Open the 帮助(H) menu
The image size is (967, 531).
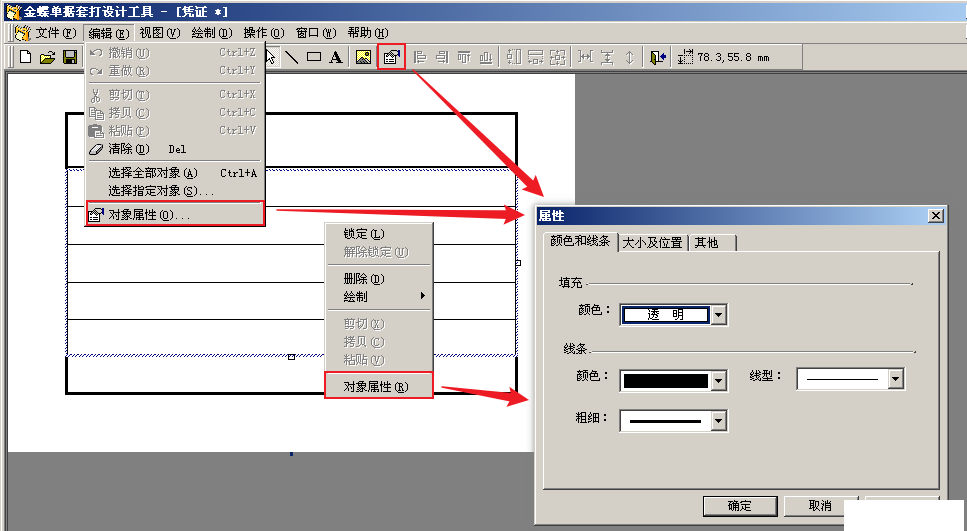tap(368, 33)
